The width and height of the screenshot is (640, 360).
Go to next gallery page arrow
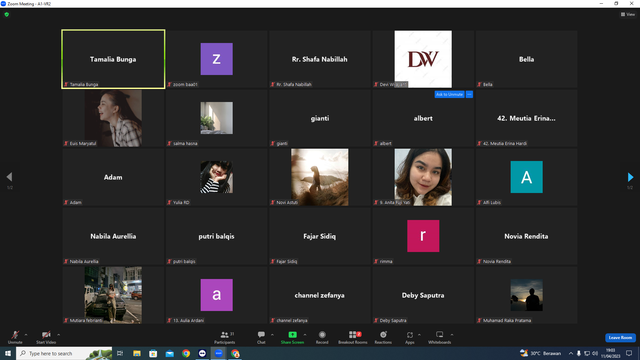point(630,177)
